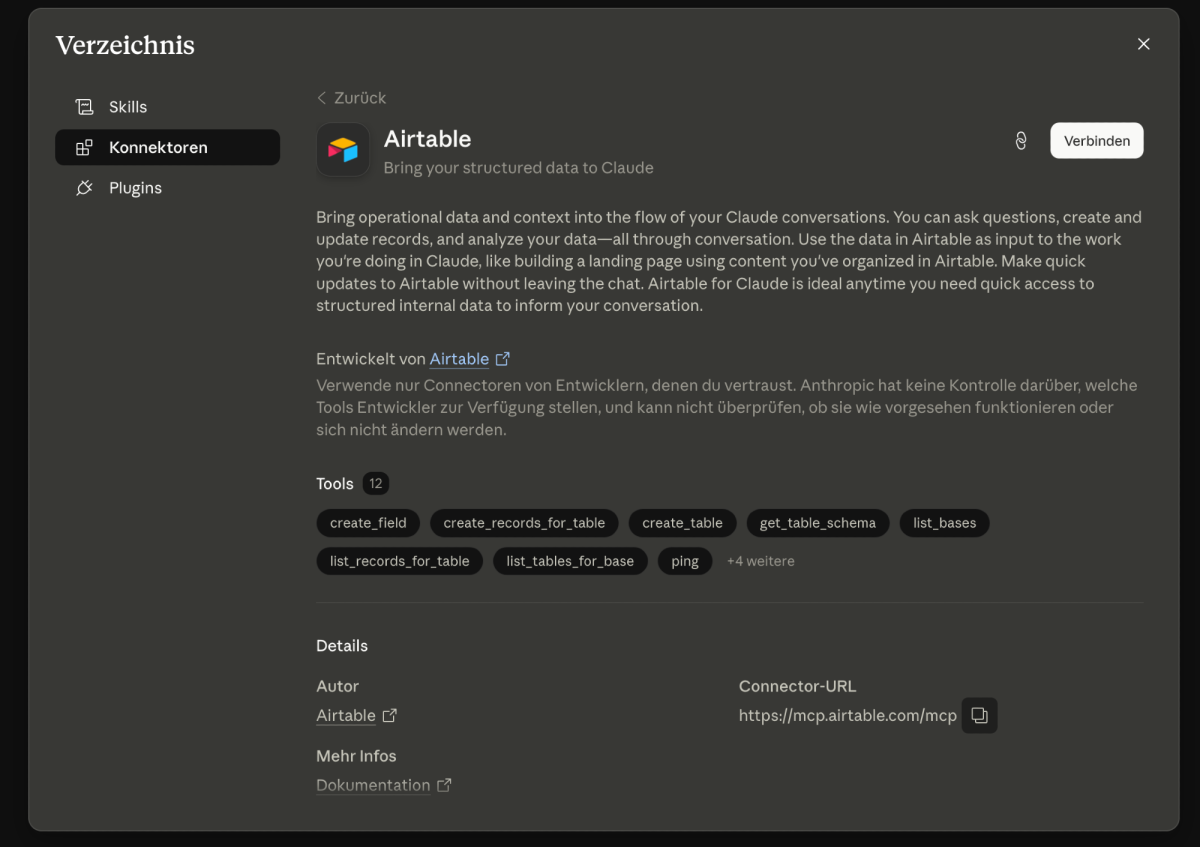Viewport: 1200px width, 847px height.
Task: Click the URL text https://mcp.airtable.com/mcp
Action: coord(848,716)
